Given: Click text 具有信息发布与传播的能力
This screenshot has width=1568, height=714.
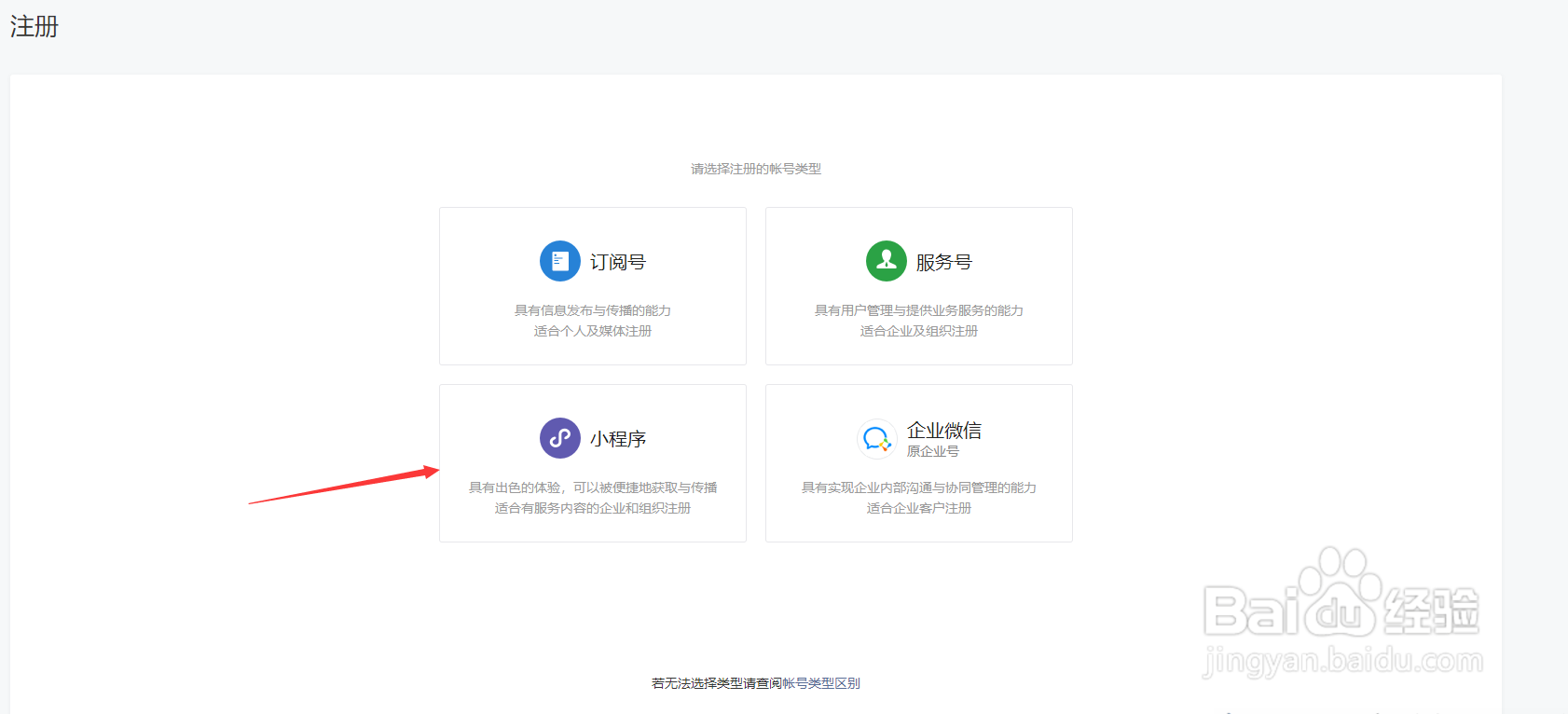Looking at the screenshot, I should pyautogui.click(x=593, y=310).
